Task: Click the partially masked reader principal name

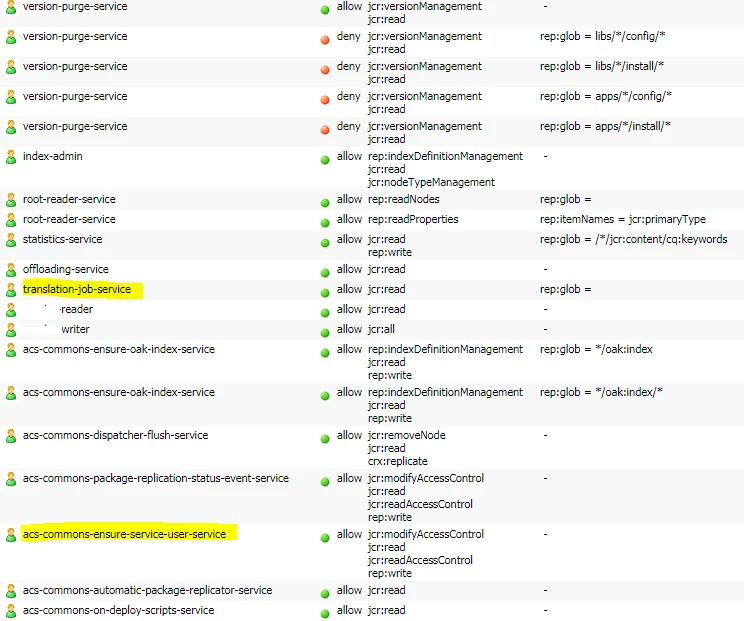Action: [76, 309]
